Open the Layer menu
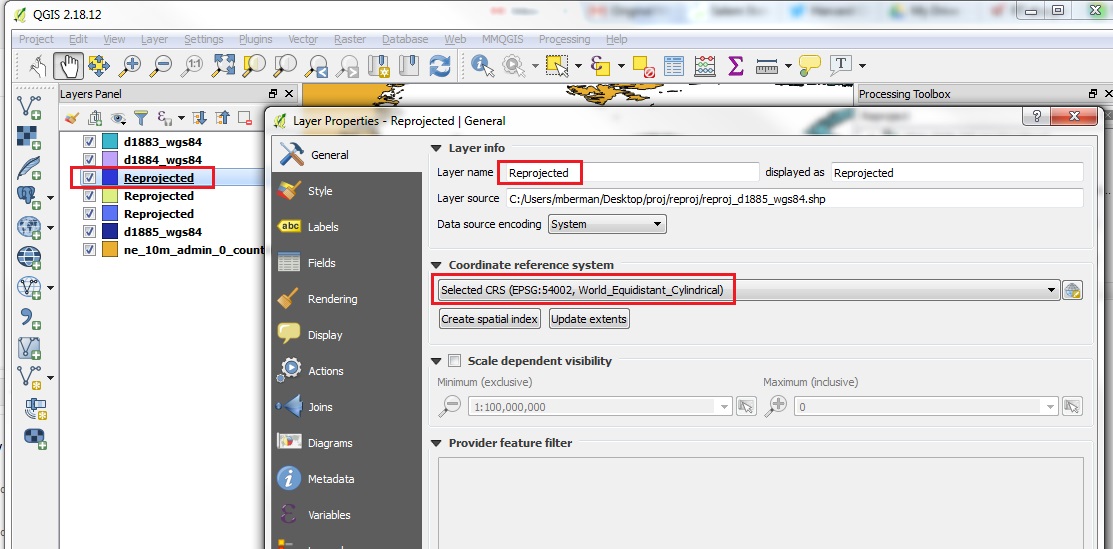The image size is (1113, 549). tap(154, 39)
